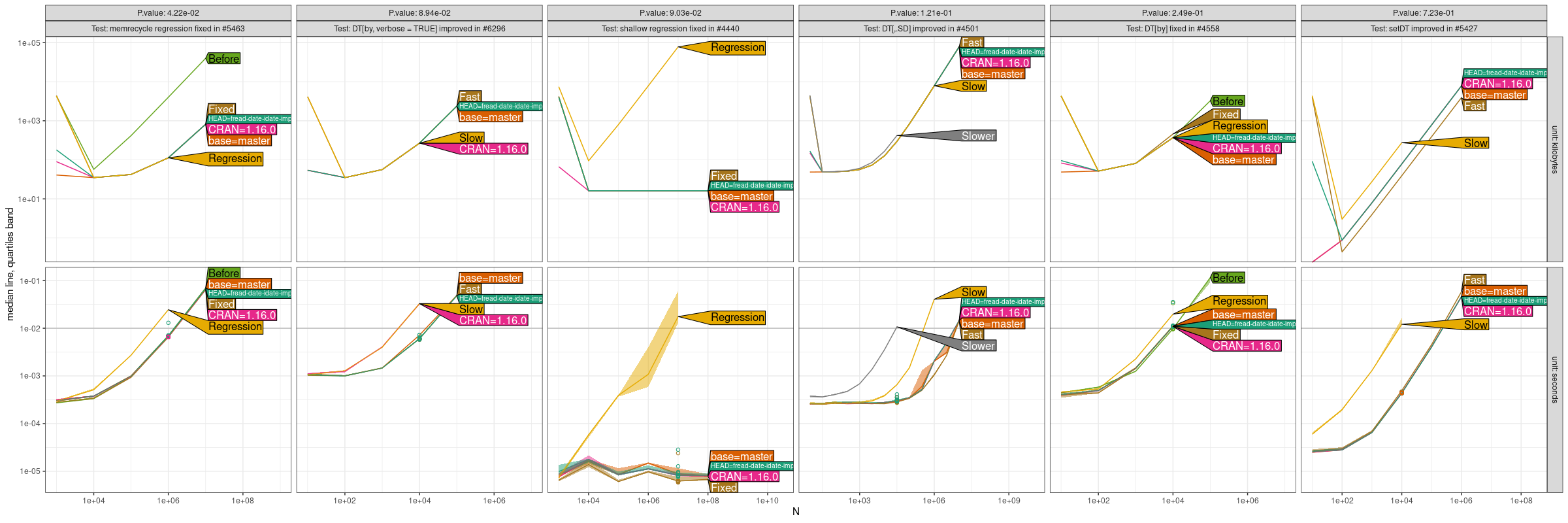The image size is (1568, 523).
Task: Click CRAN=1.16.0 label in memrecycle kilobytes panel
Action: click(x=242, y=129)
